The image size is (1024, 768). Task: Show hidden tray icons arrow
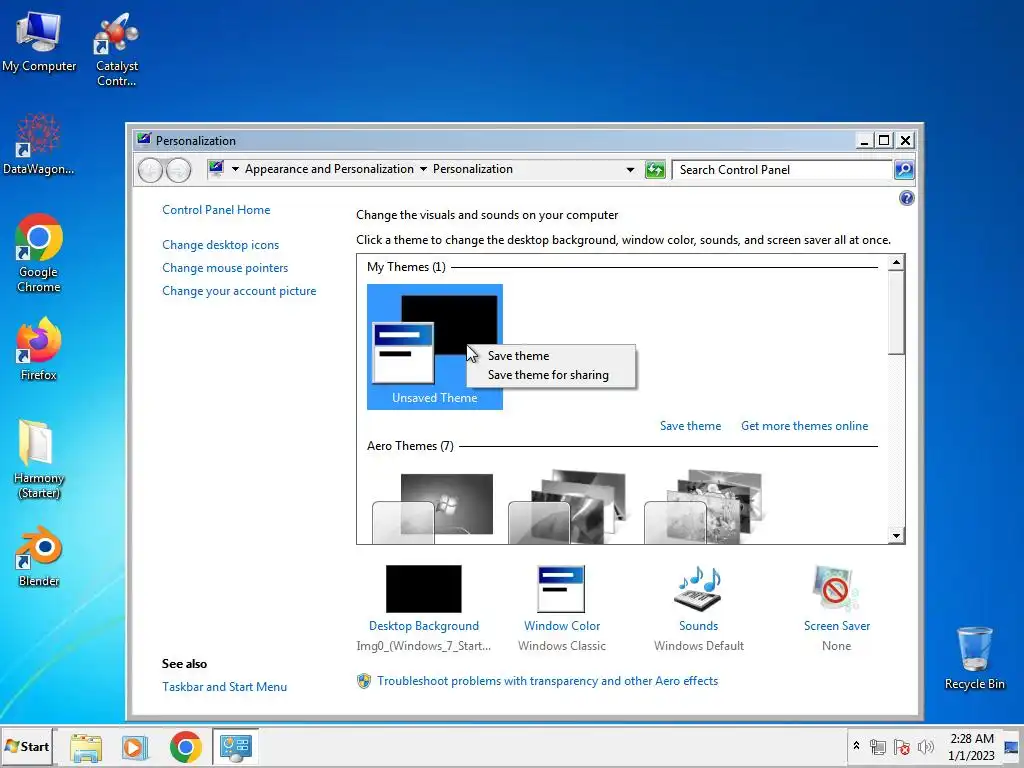tap(856, 746)
